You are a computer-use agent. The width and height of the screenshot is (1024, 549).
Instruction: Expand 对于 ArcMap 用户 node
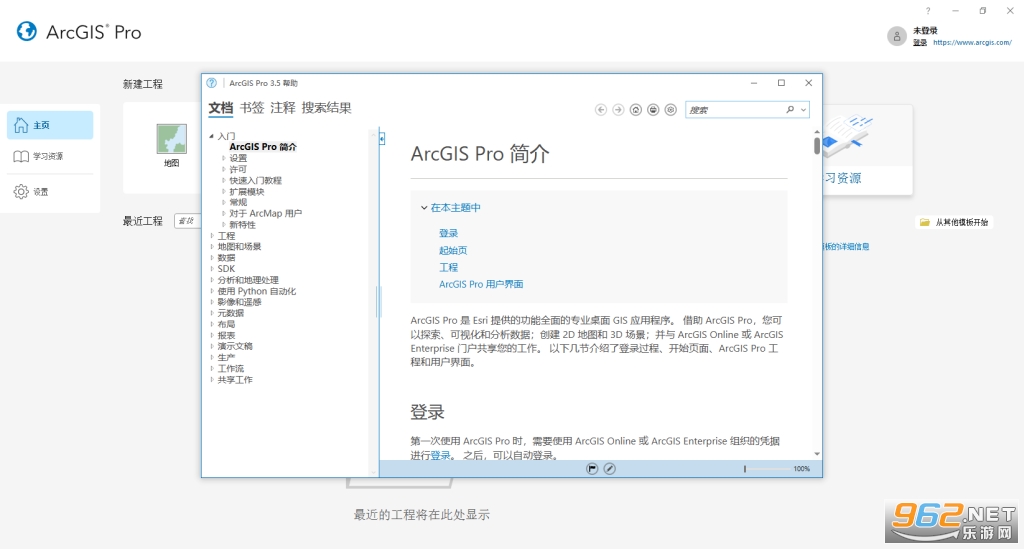pos(223,213)
